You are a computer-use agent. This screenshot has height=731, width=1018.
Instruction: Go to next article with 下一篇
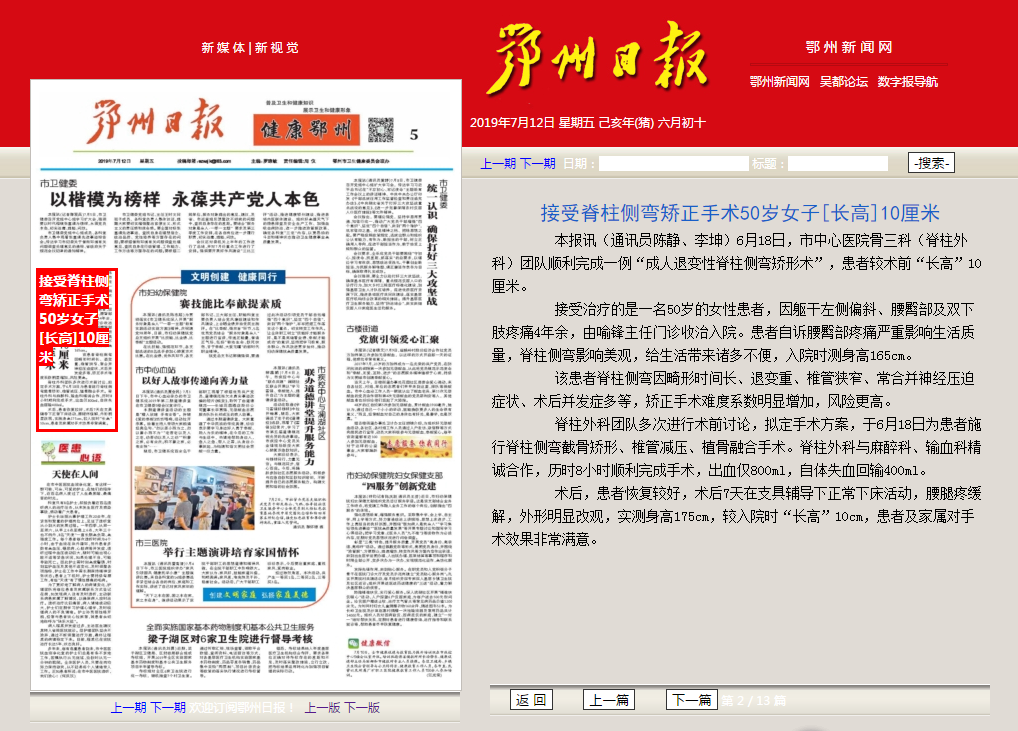coord(691,700)
